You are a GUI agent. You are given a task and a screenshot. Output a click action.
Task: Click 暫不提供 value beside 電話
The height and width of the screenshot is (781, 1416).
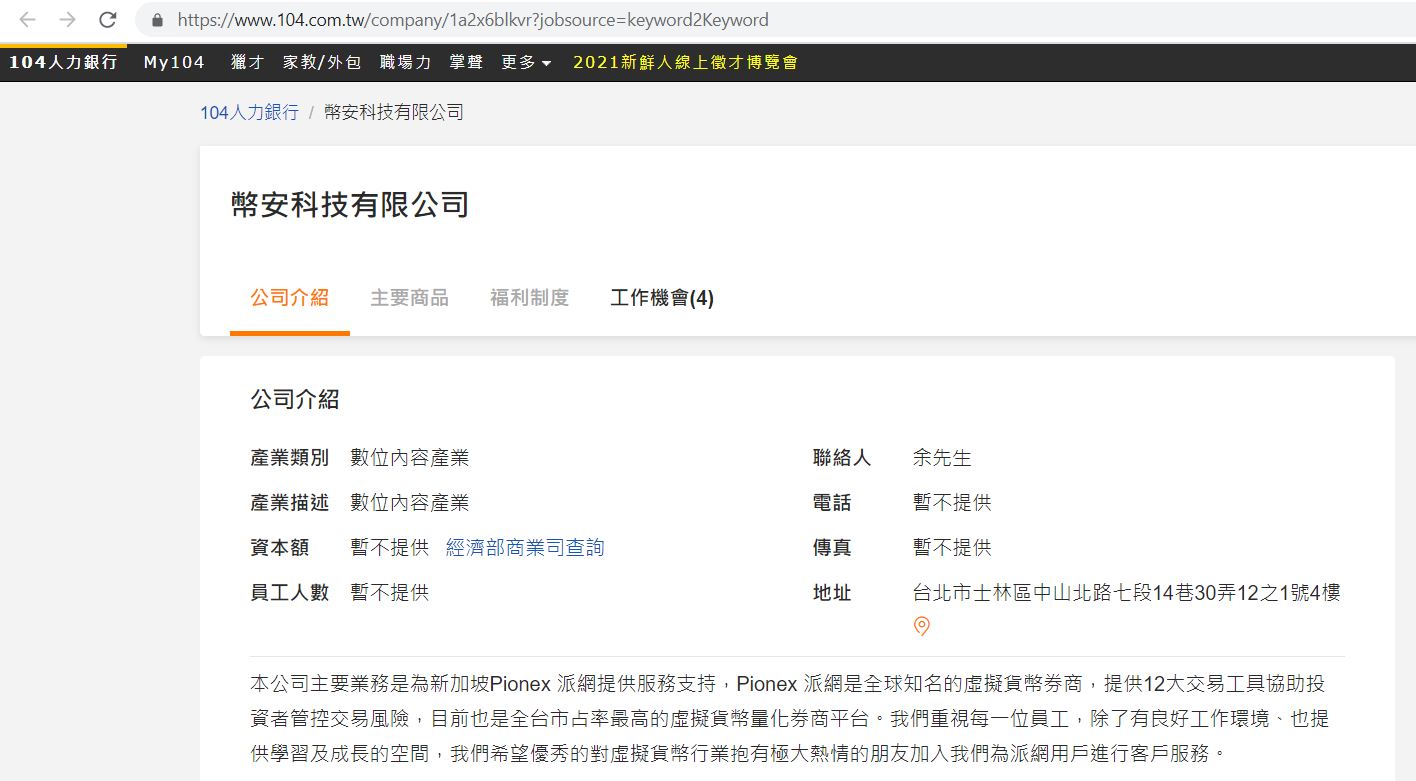952,503
